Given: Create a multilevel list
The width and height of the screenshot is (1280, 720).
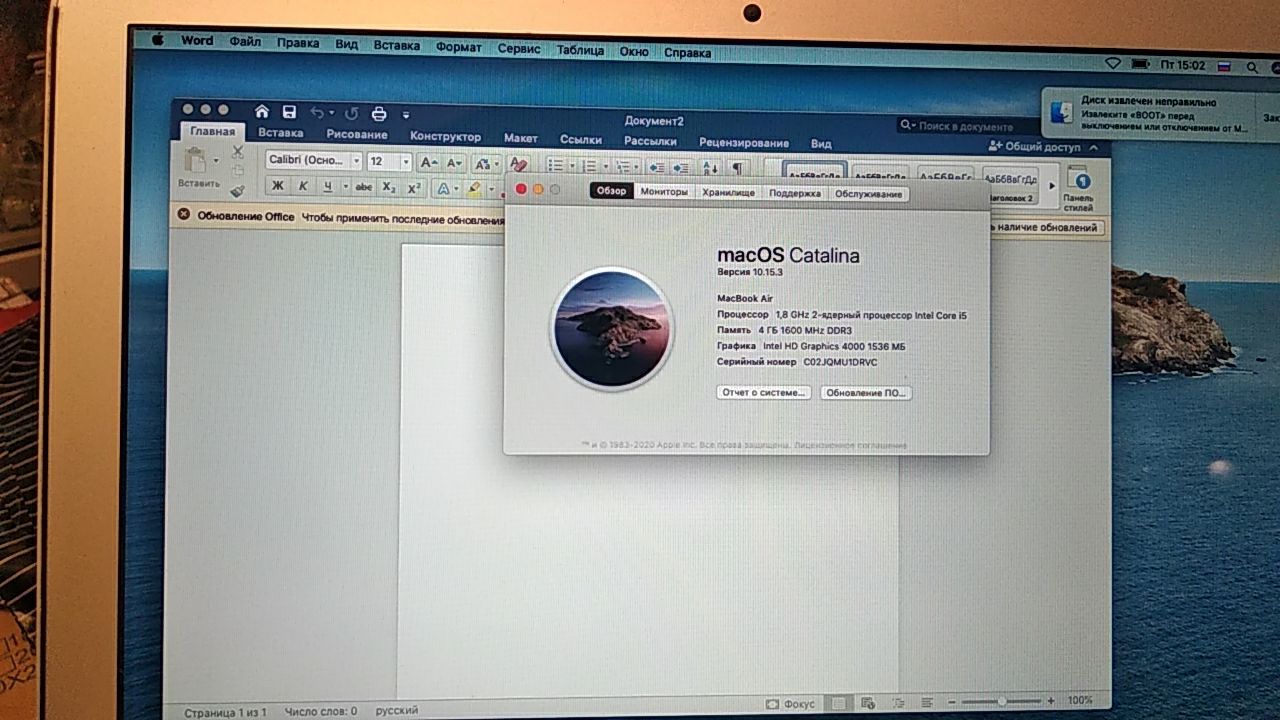Looking at the screenshot, I should [622, 166].
